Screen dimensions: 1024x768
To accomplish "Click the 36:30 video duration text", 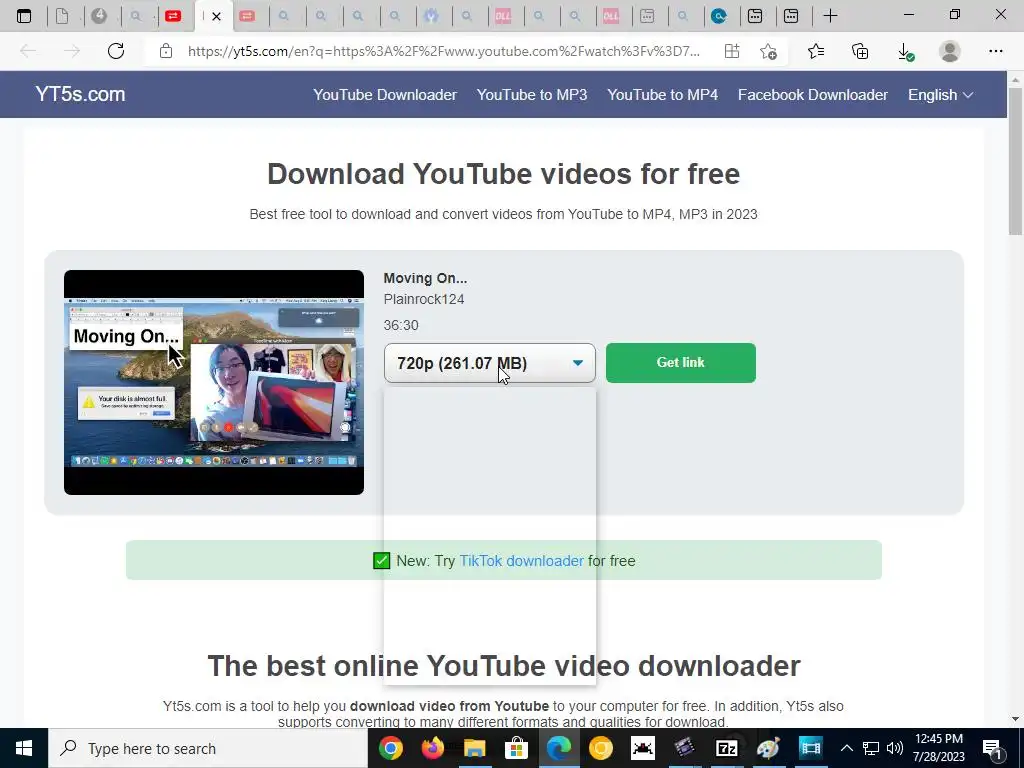I will coord(401,325).
